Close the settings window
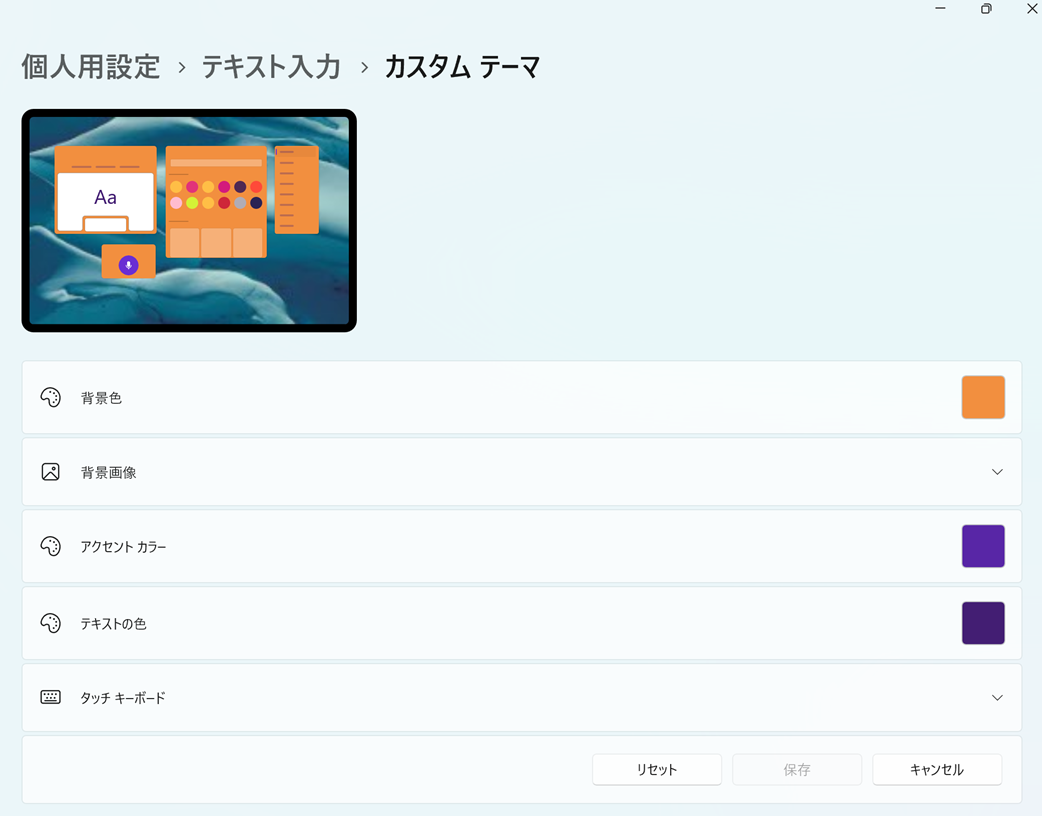The image size is (1042, 816). 1031,9
